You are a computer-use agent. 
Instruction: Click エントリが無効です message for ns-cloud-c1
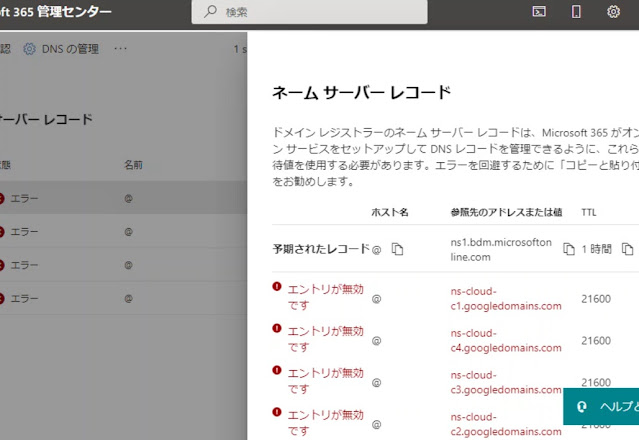(x=325, y=297)
